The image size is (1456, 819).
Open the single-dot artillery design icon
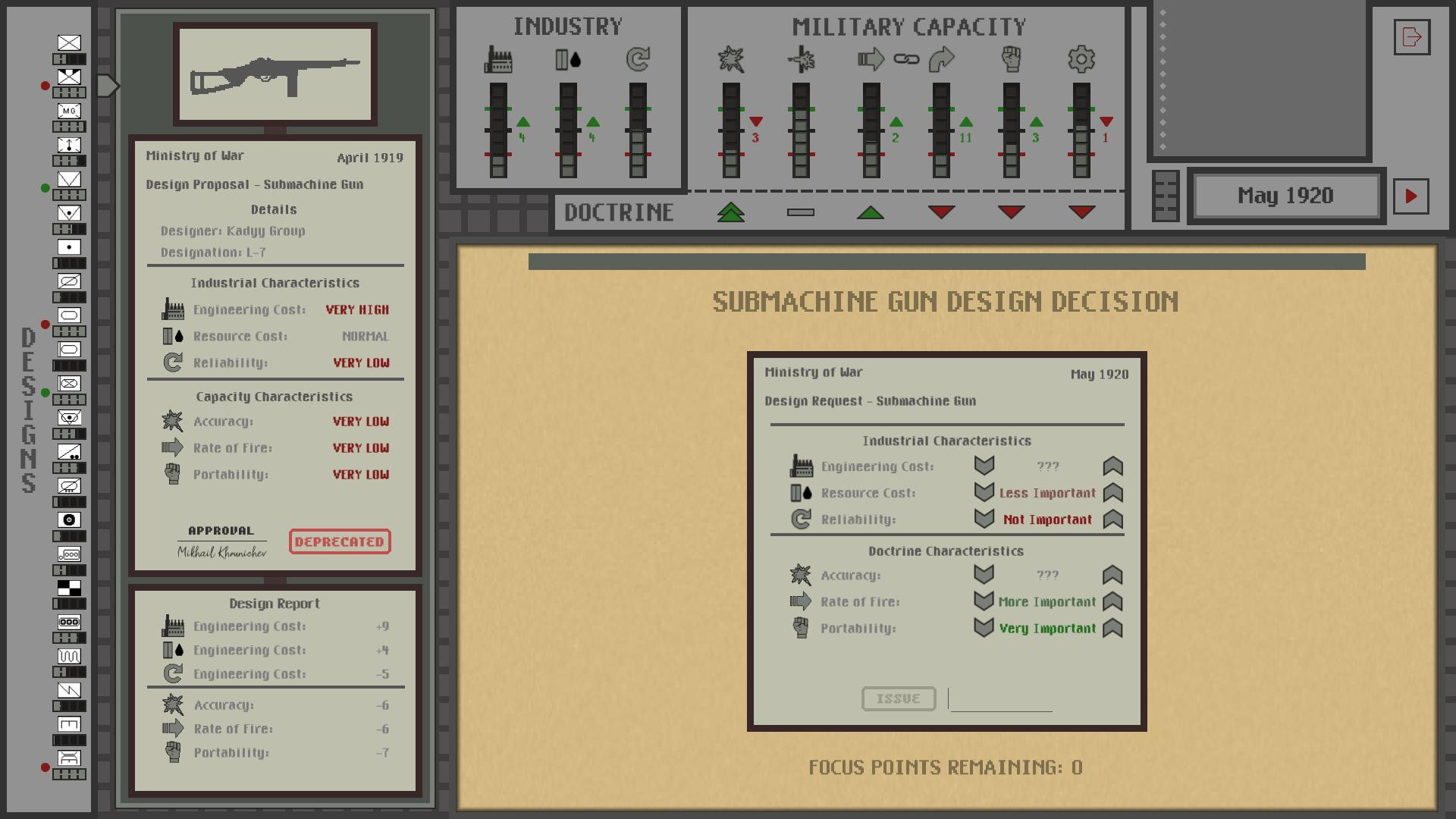tap(69, 247)
